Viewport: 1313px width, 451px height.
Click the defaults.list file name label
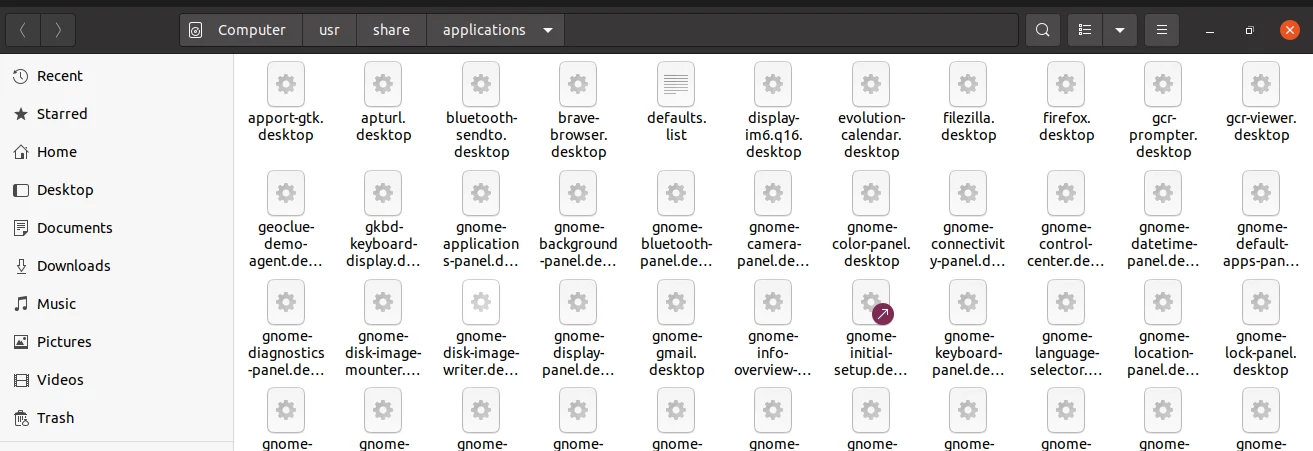coord(676,126)
